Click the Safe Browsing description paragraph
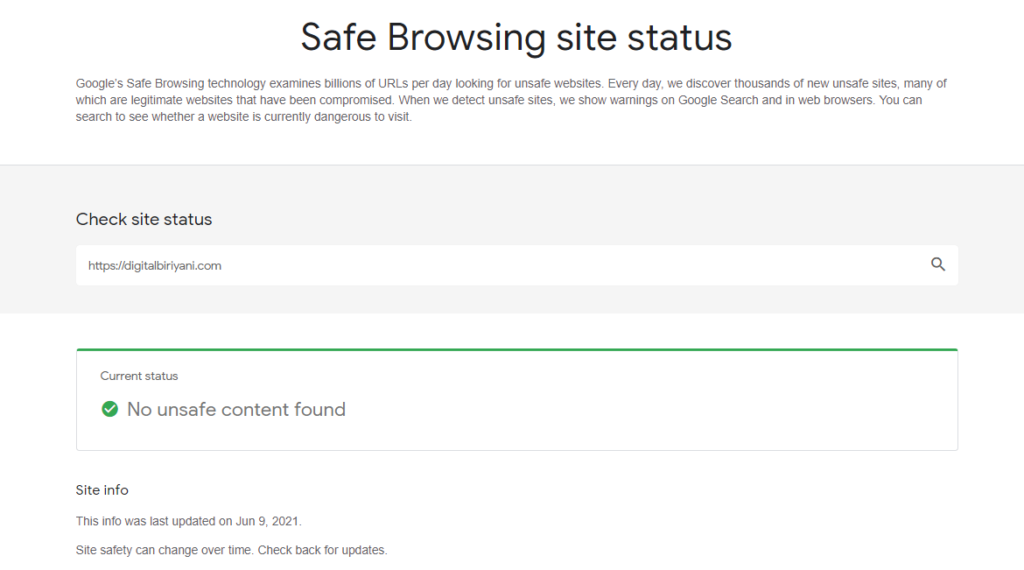The image size is (1024, 570). point(511,100)
